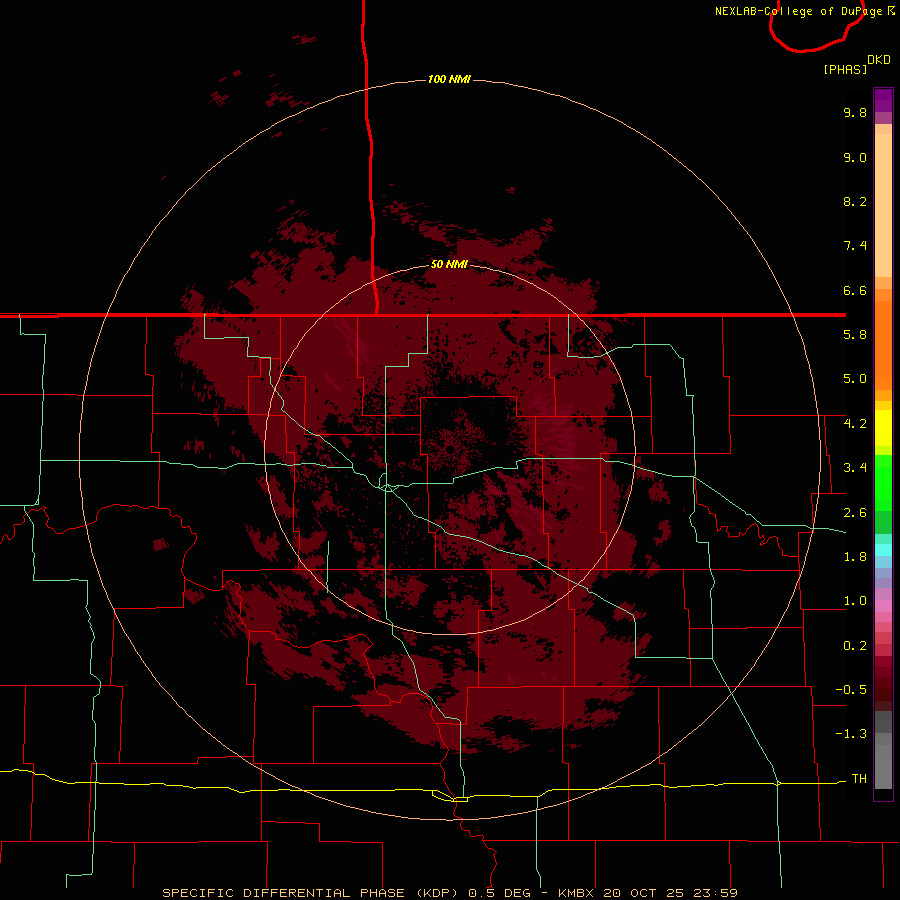Click the cyan segment of the color bar

click(883, 550)
